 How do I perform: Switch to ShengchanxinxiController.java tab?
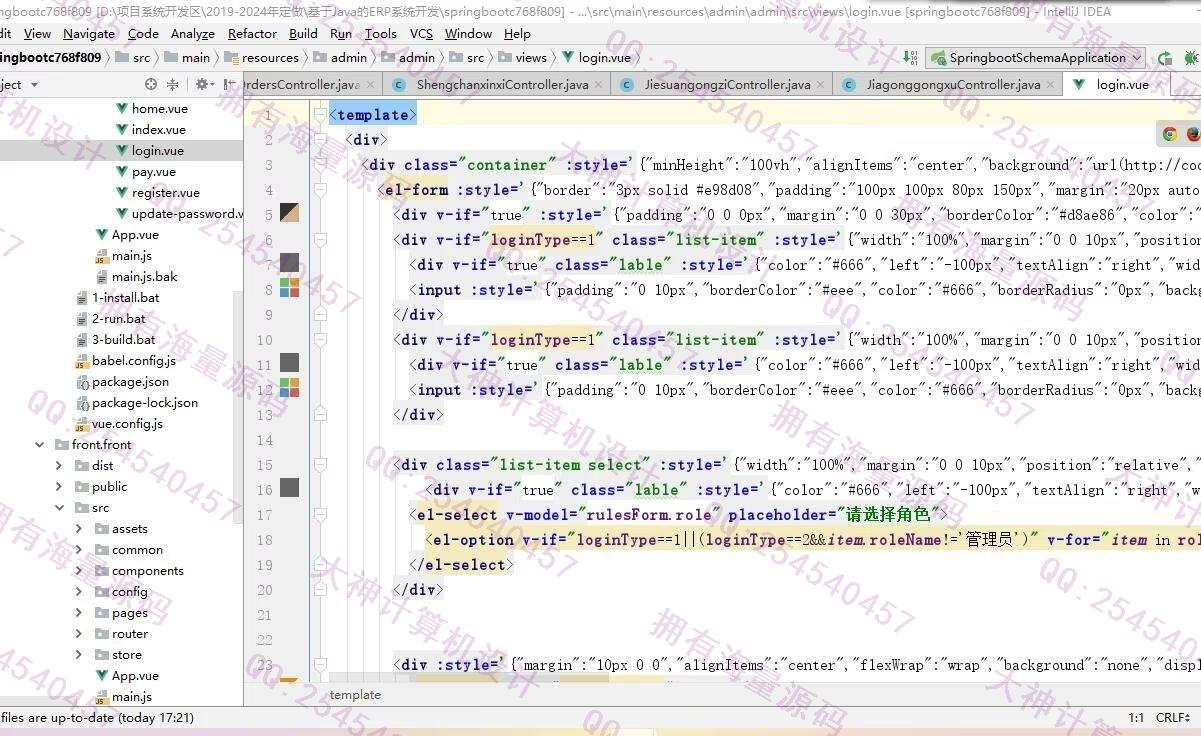(x=496, y=85)
